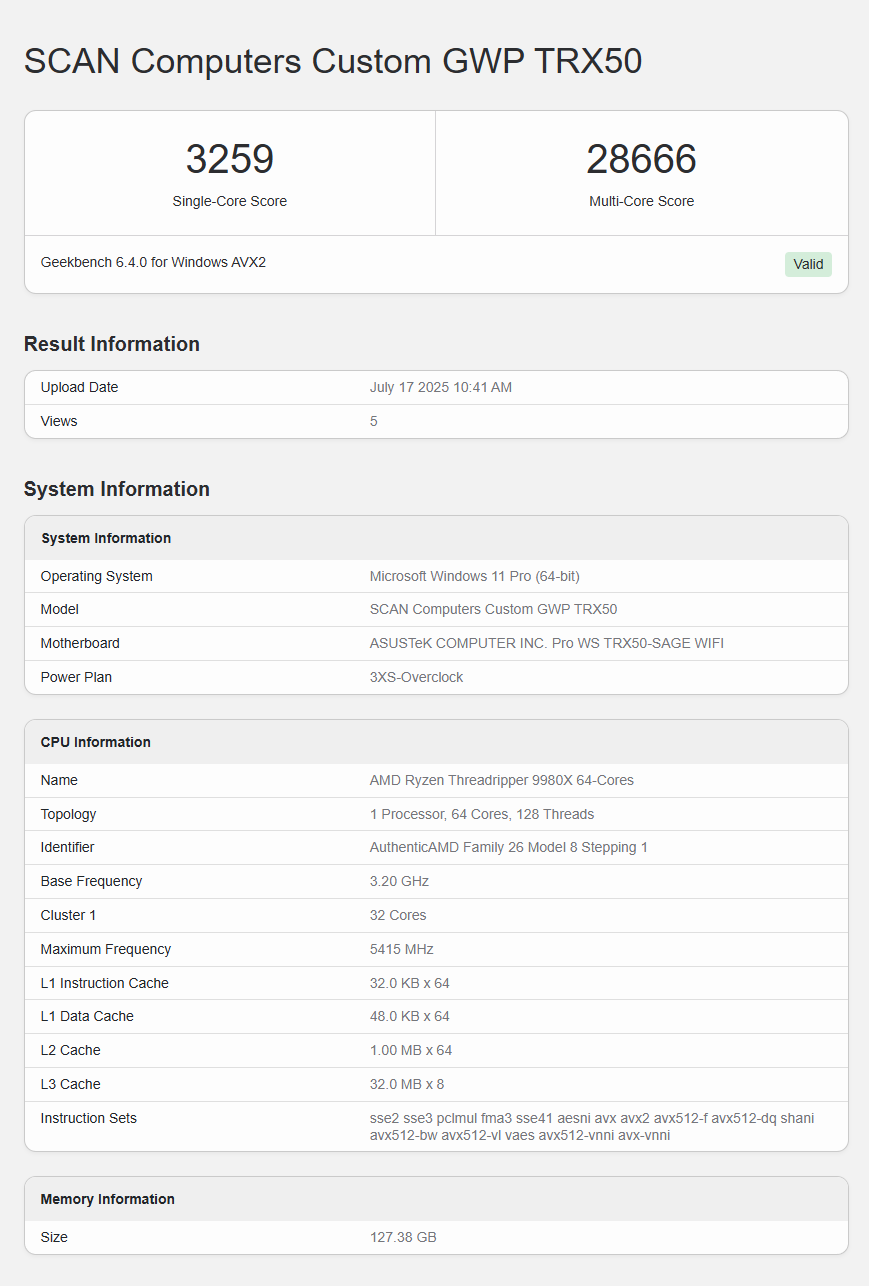869x1286 pixels.
Task: Click the AMD Ryzen Threadripper 9980X CPU name
Action: tap(501, 780)
